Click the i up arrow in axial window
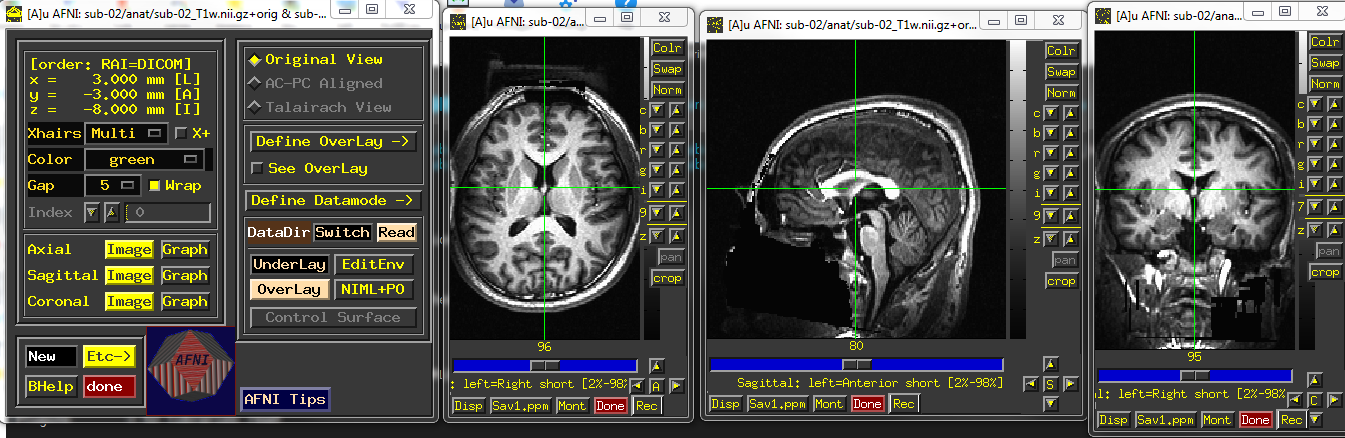Viewport: 1345px width, 438px height. (x=675, y=190)
